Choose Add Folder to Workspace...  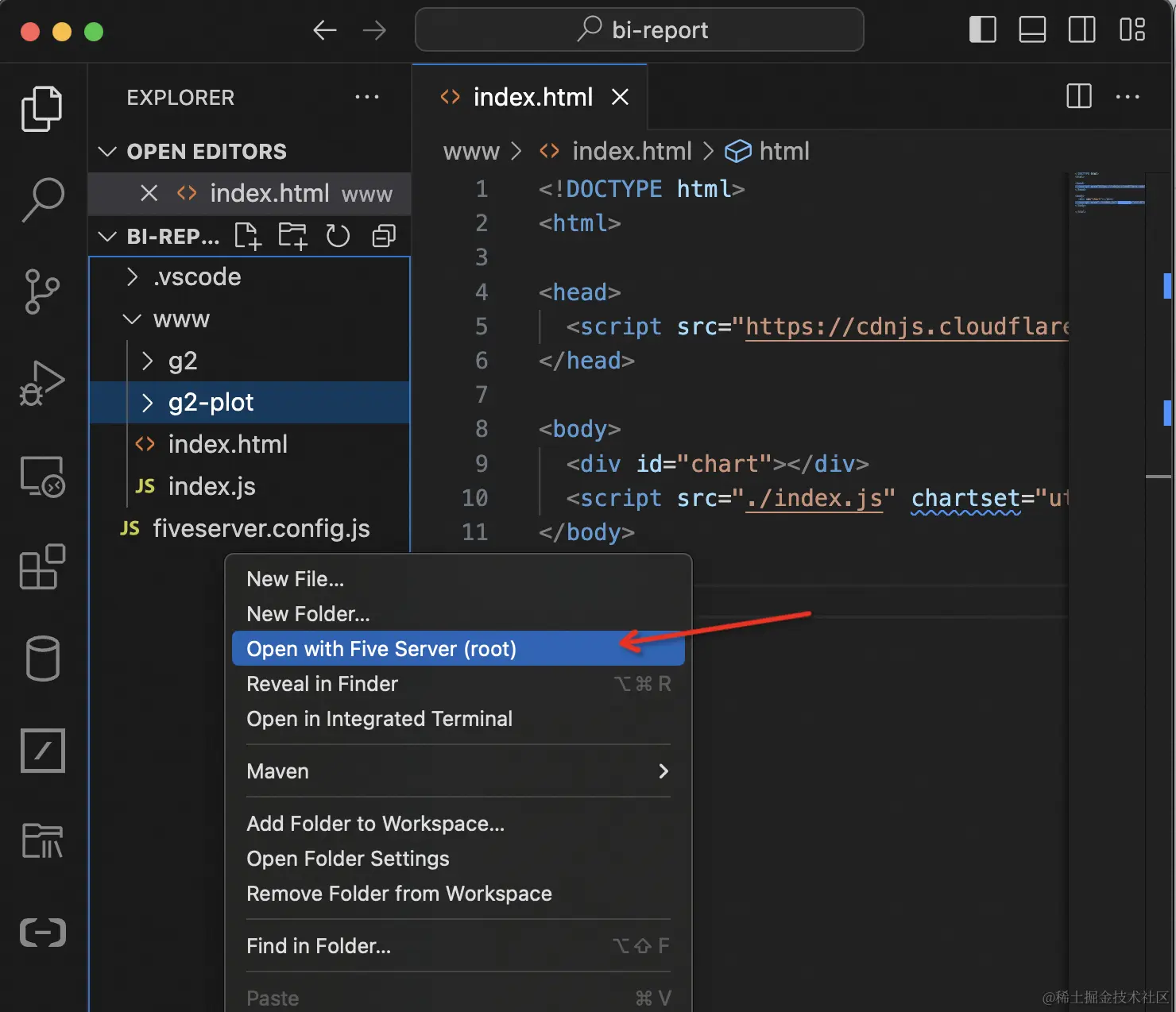pos(458,824)
